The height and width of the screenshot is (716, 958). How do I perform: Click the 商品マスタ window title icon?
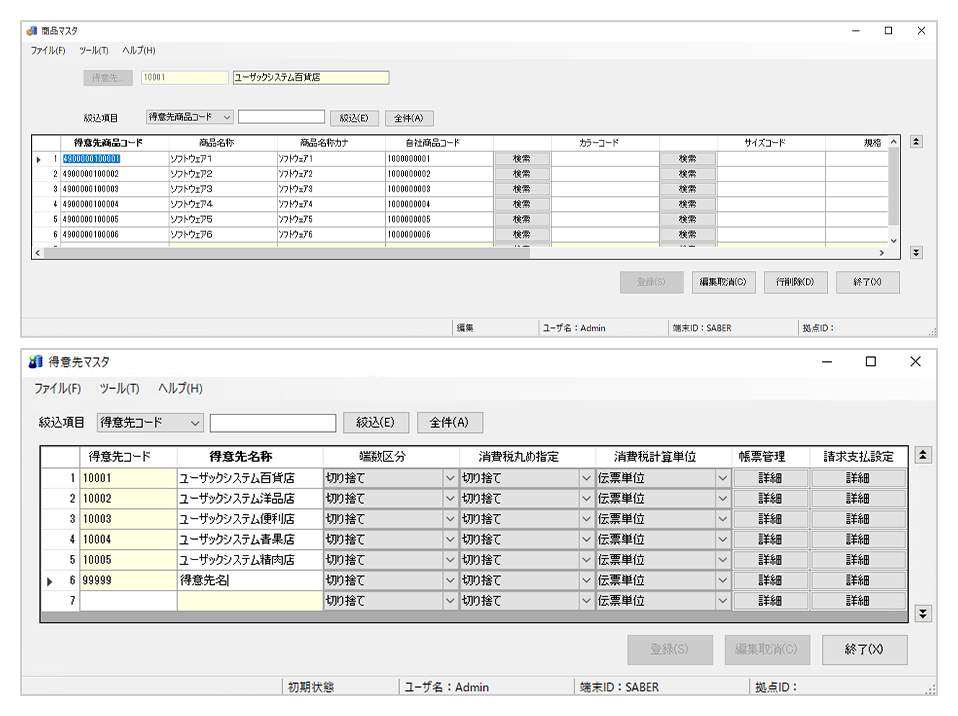point(32,31)
